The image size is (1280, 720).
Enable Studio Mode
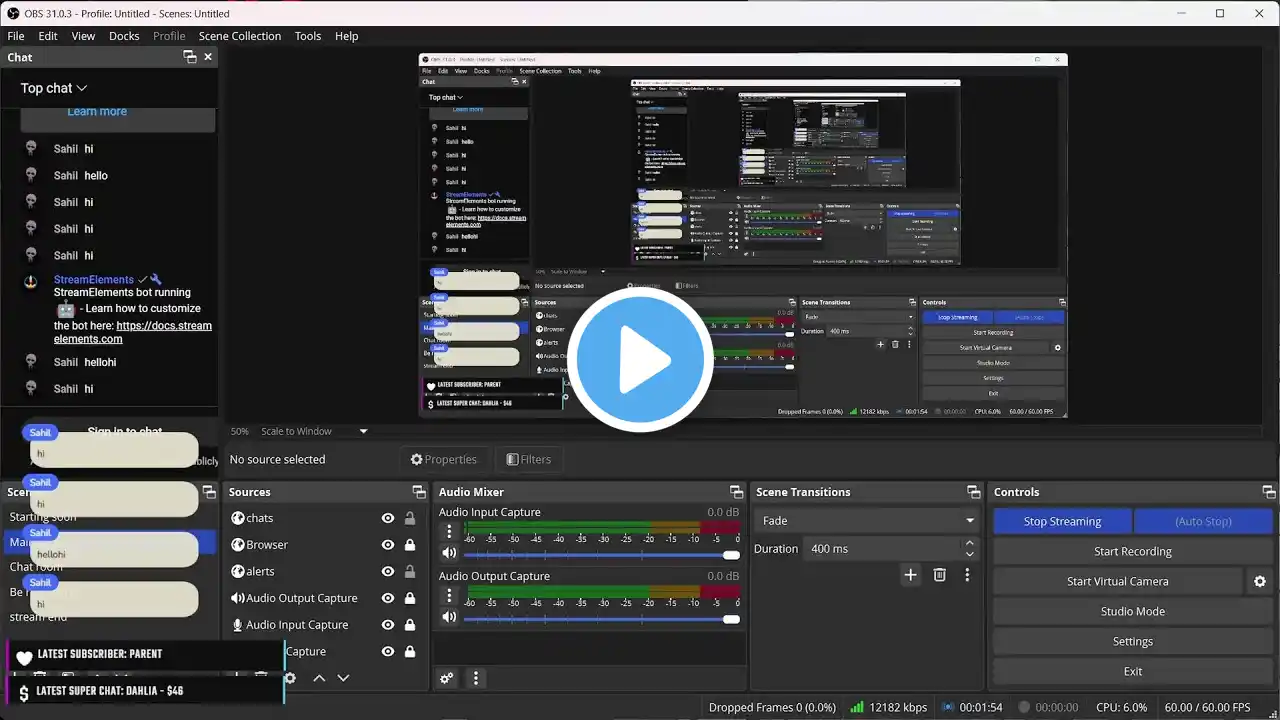click(1133, 611)
